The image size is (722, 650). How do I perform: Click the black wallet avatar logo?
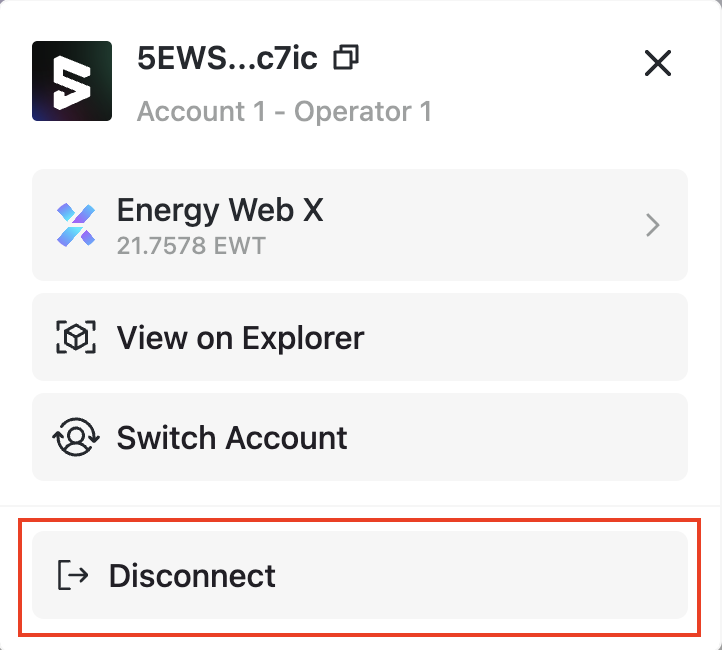[72, 81]
